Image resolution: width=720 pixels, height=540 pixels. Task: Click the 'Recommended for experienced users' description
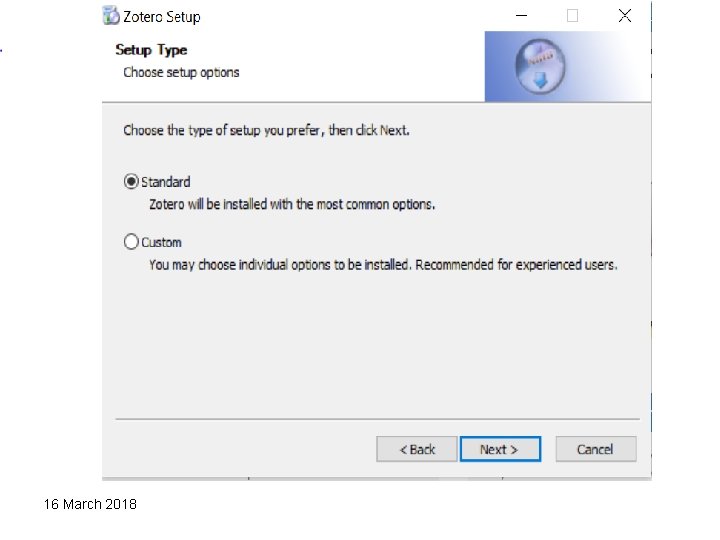click(x=516, y=265)
